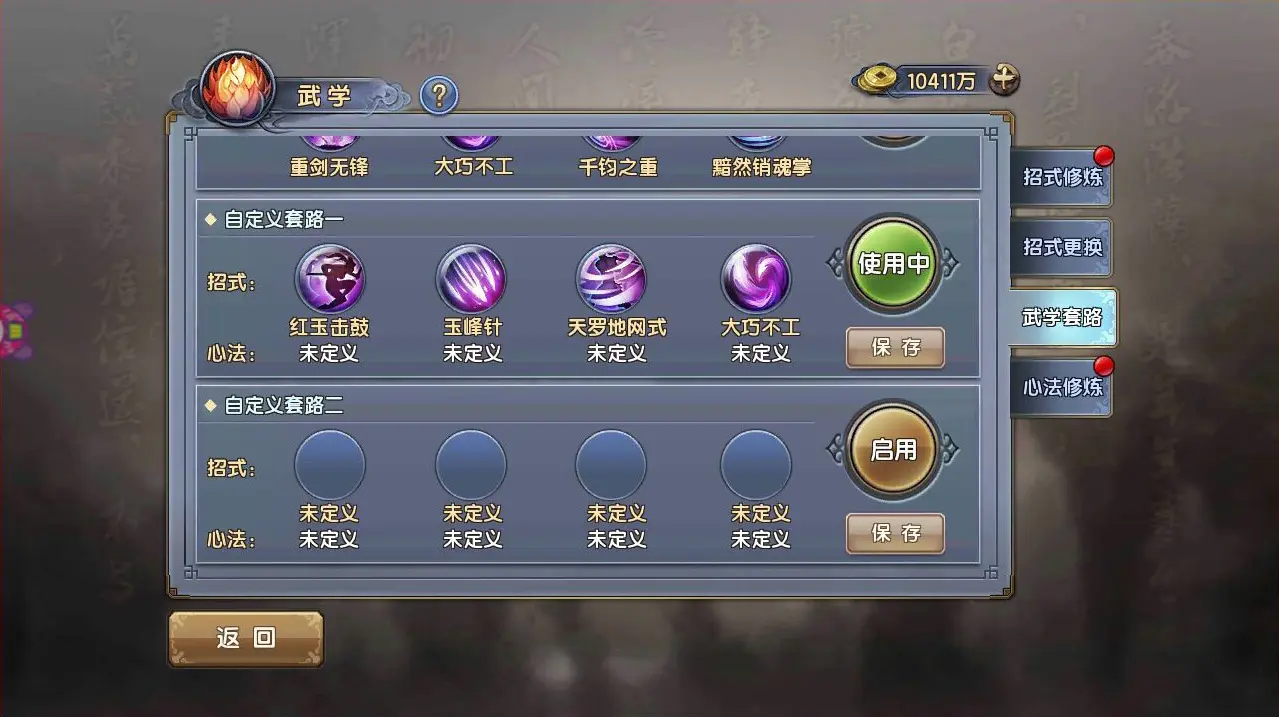Viewport: 1279px width, 717px height.
Task: Add gold with the plus icon
Action: pos(1005,79)
